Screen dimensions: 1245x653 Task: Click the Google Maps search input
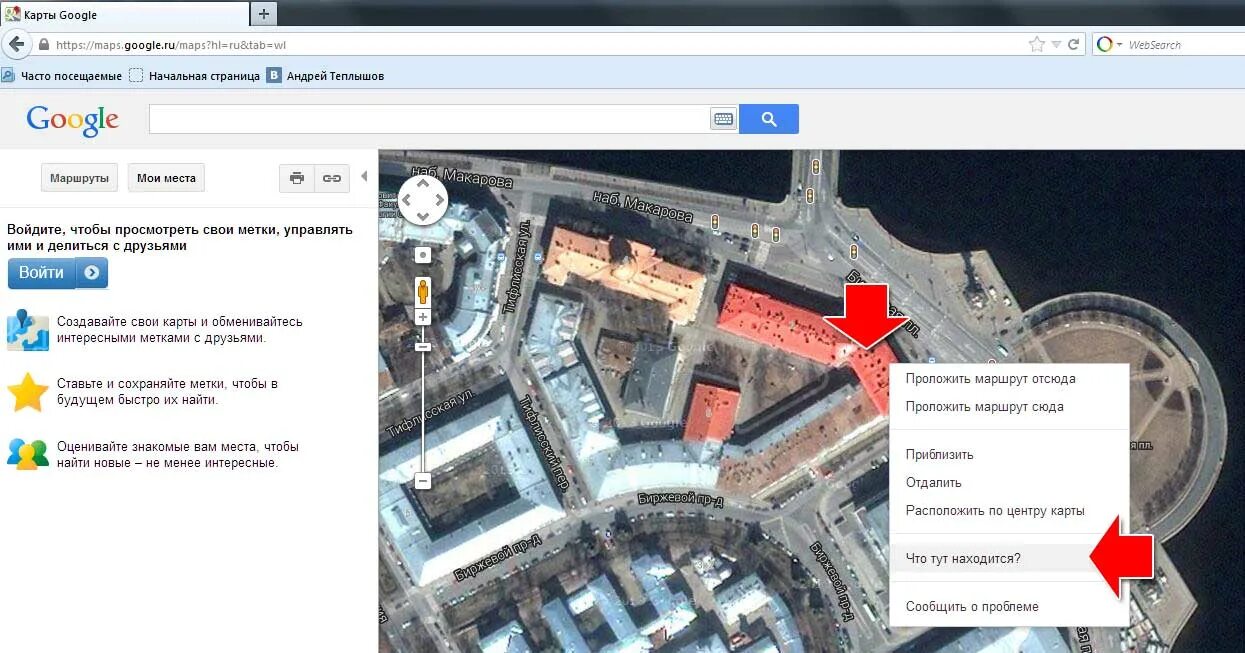tap(430, 119)
